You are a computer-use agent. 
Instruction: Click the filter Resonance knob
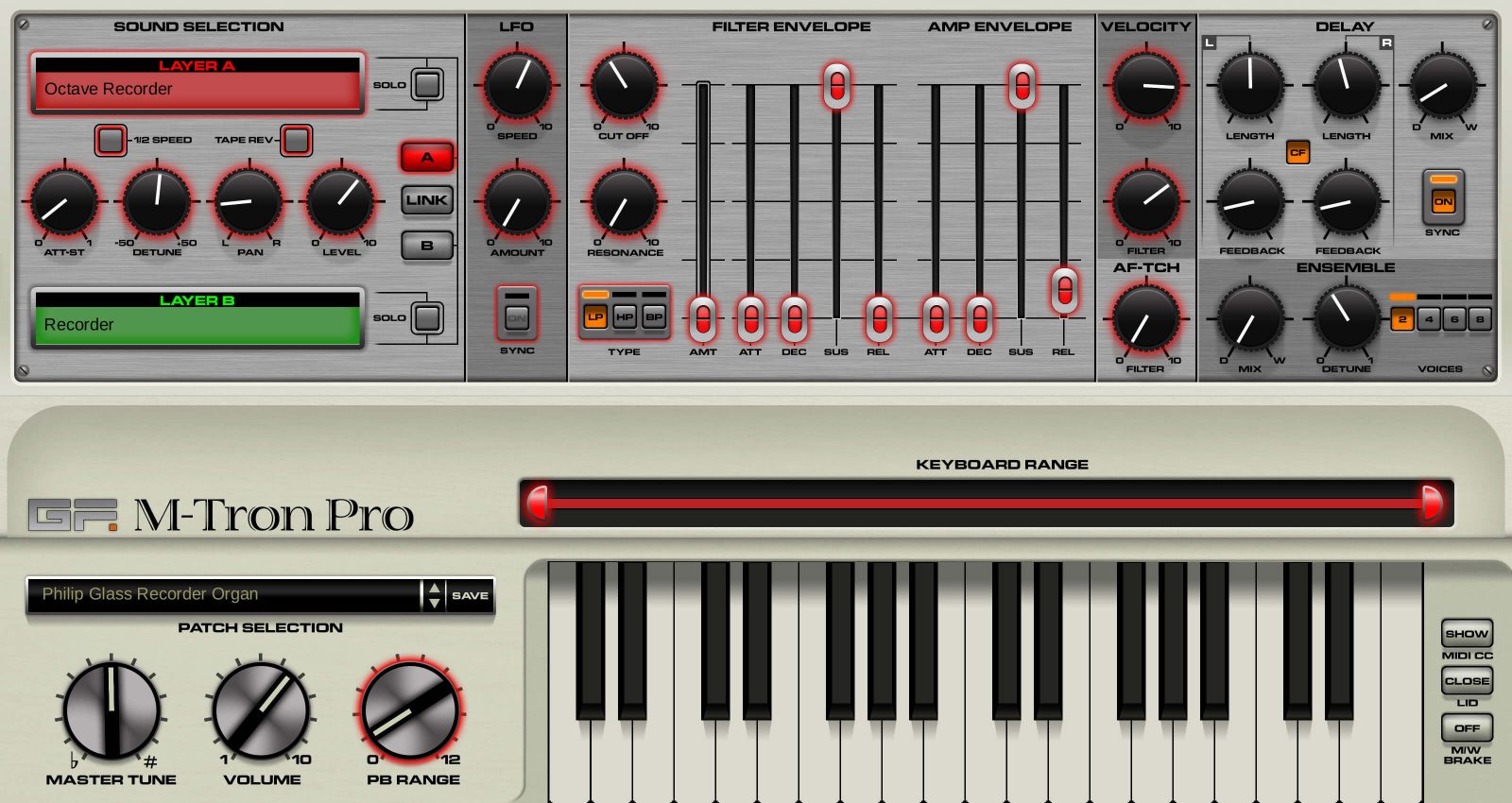point(624,202)
